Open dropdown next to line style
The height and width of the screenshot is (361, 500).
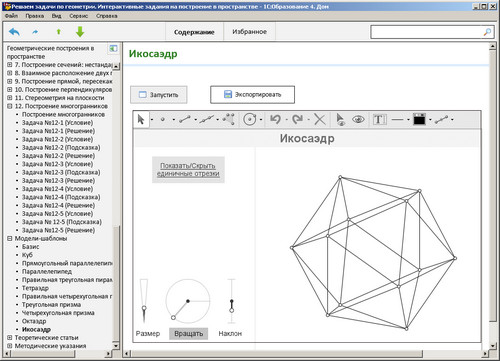(x=408, y=119)
